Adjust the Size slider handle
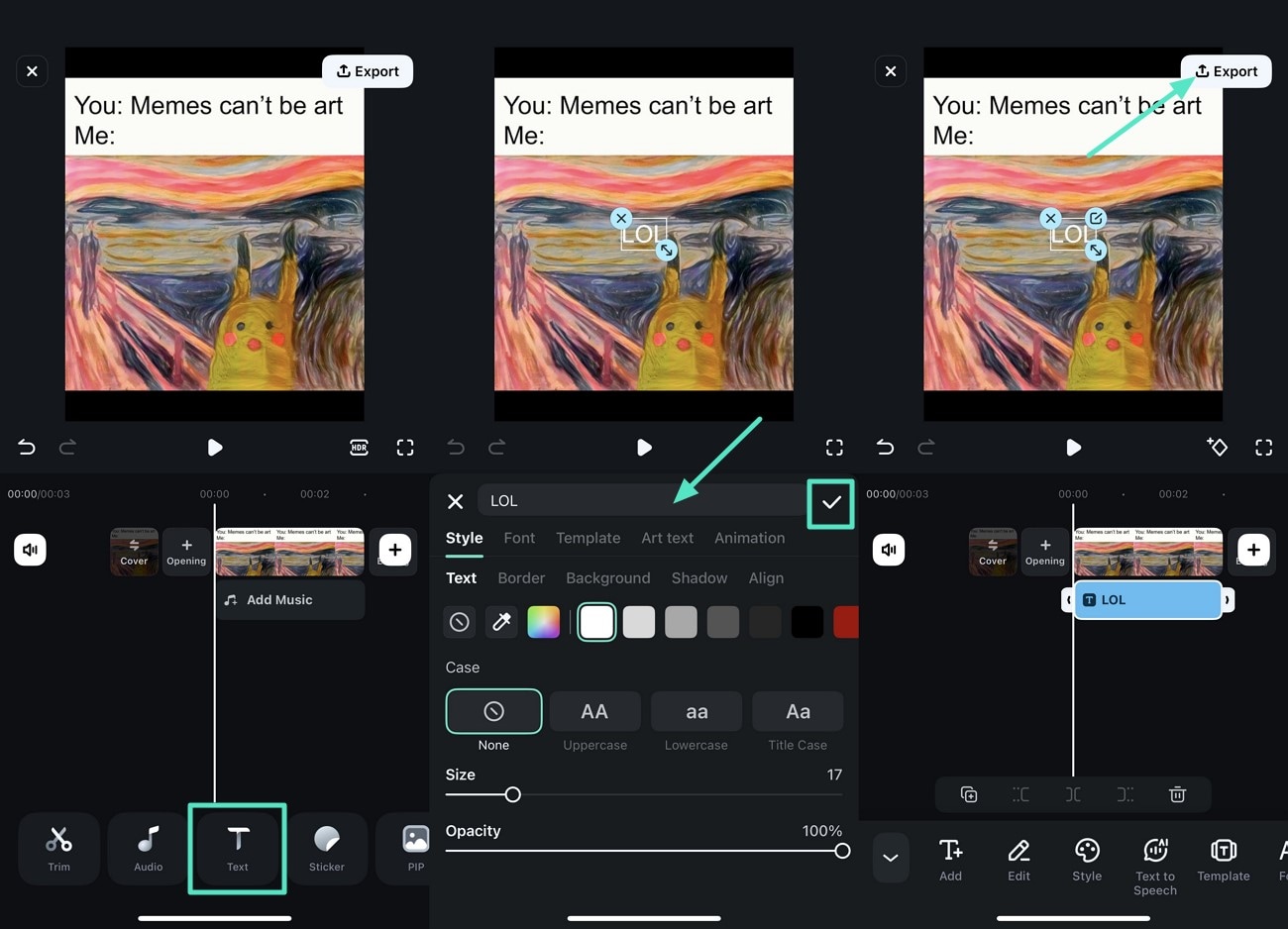The height and width of the screenshot is (929, 1288). tap(512, 794)
